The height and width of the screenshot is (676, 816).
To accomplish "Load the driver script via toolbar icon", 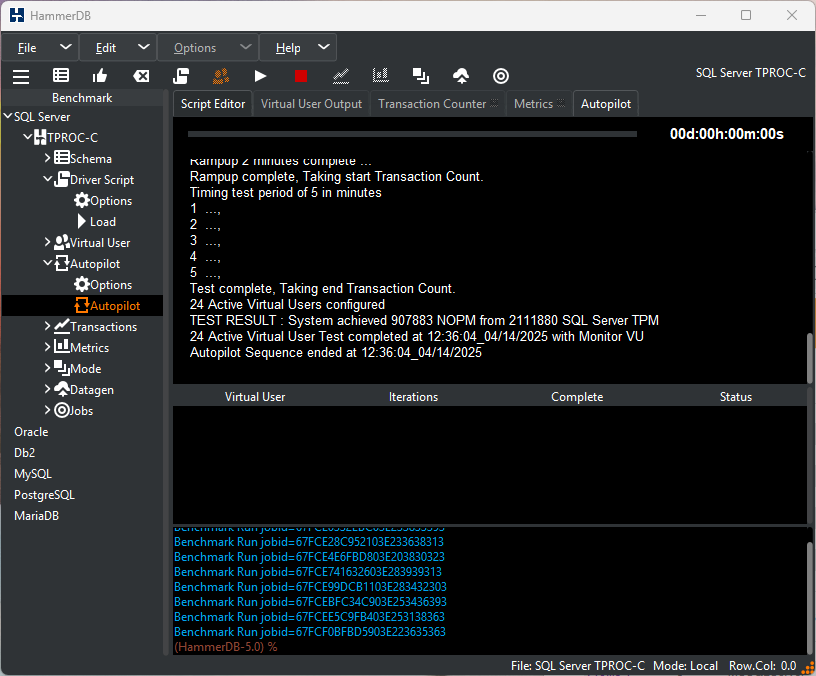I will 181,76.
